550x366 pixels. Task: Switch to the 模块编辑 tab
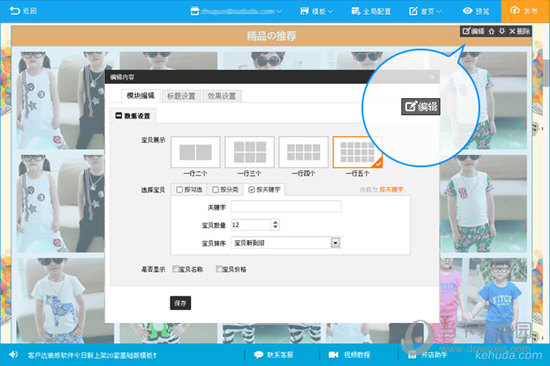click(141, 96)
